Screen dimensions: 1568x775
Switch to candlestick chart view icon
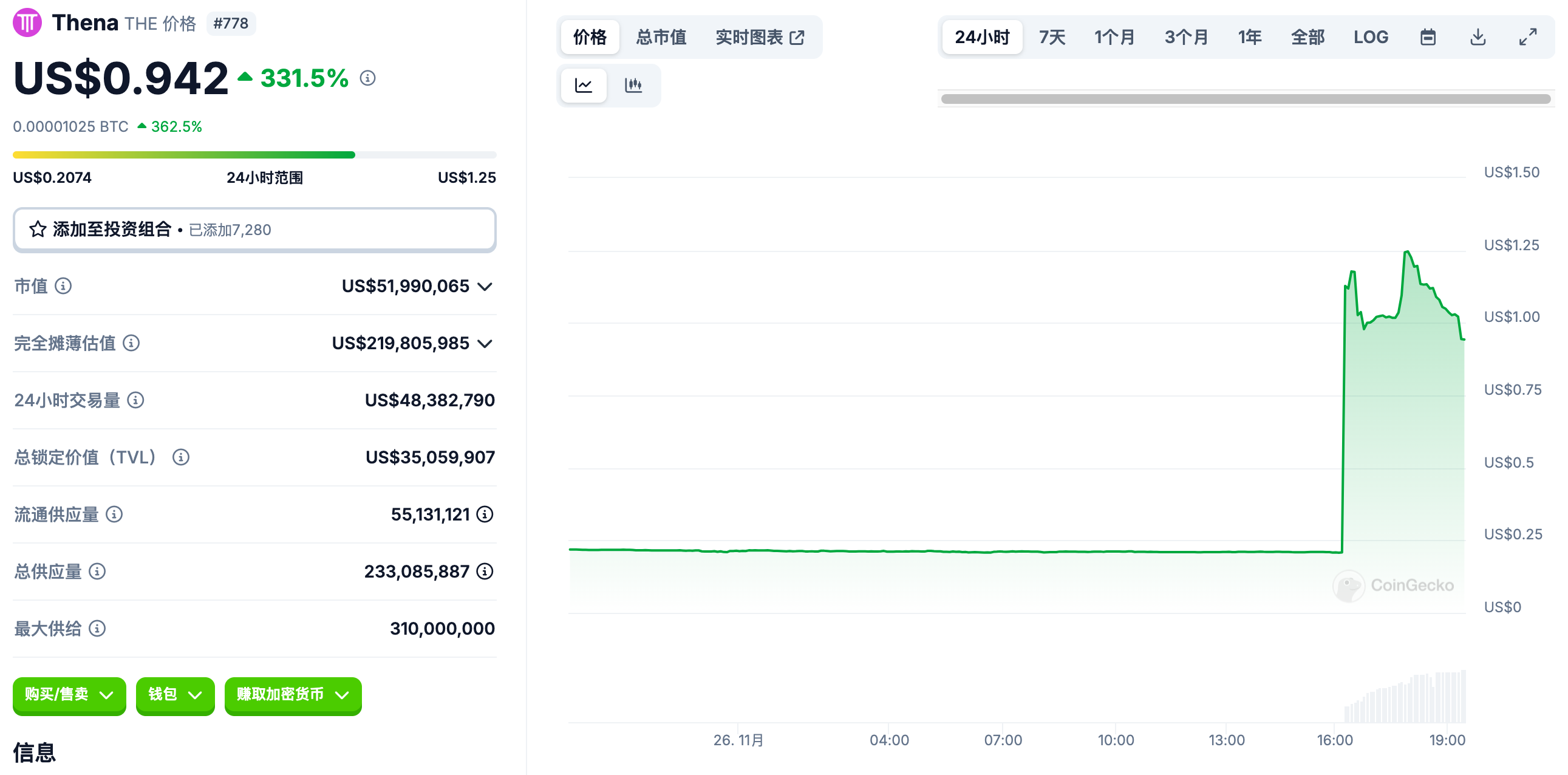click(x=633, y=85)
